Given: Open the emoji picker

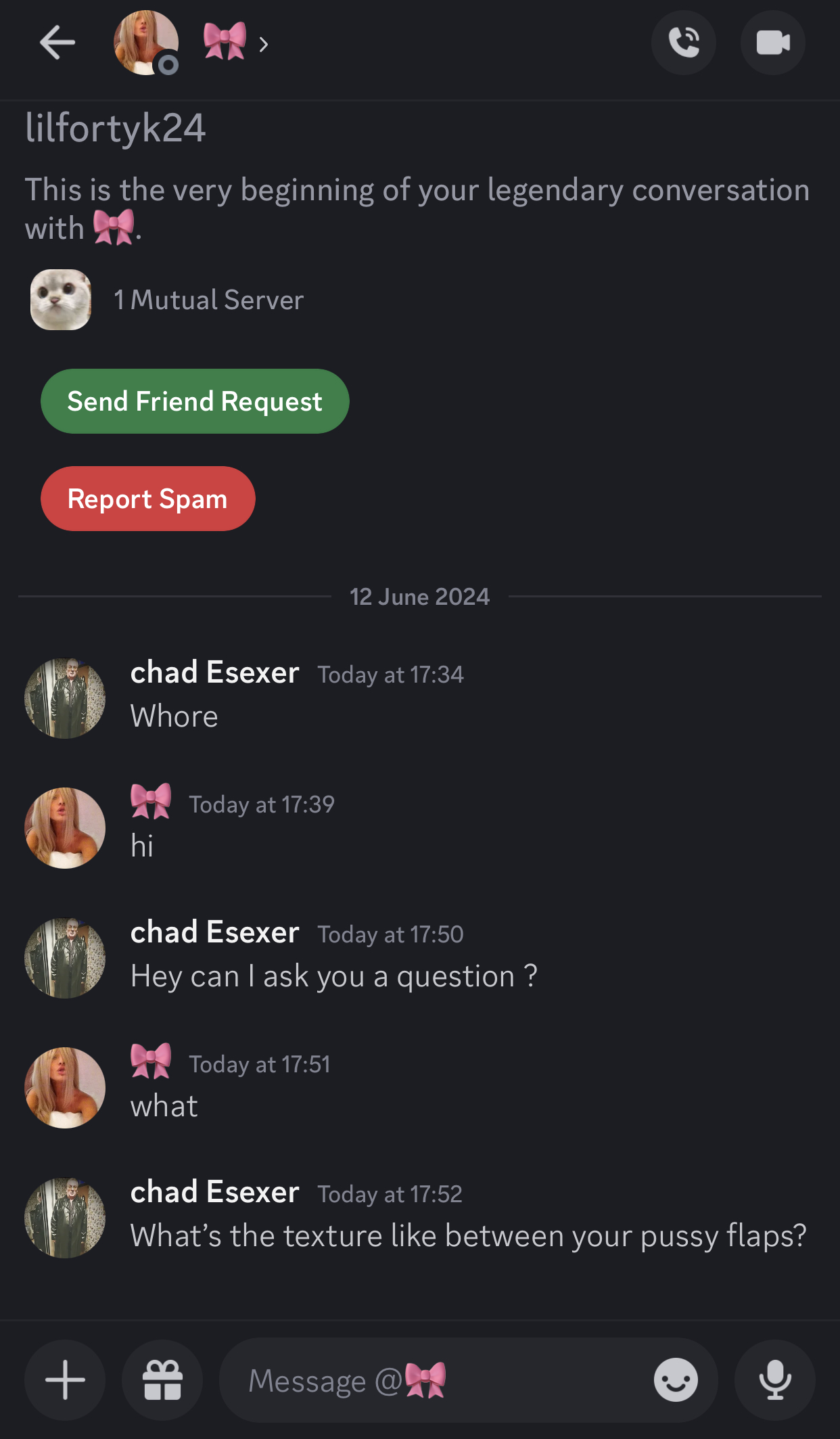Looking at the screenshot, I should (x=676, y=1380).
